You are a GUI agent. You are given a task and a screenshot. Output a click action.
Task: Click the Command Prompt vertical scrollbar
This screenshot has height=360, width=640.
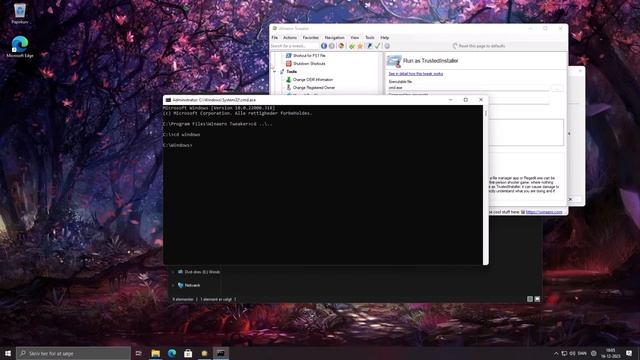click(485, 185)
